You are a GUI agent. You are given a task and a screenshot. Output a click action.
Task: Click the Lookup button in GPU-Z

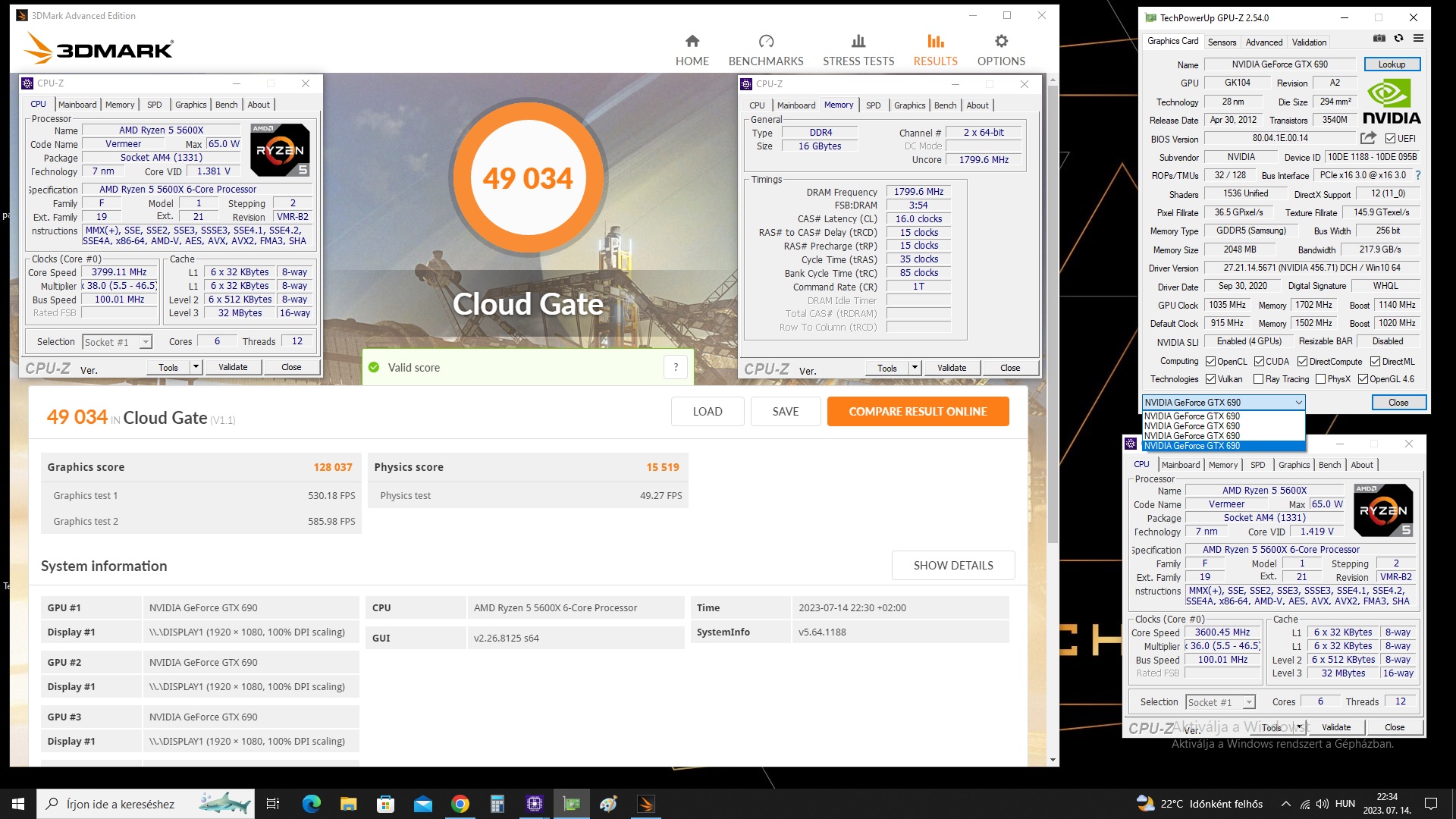(x=1392, y=64)
